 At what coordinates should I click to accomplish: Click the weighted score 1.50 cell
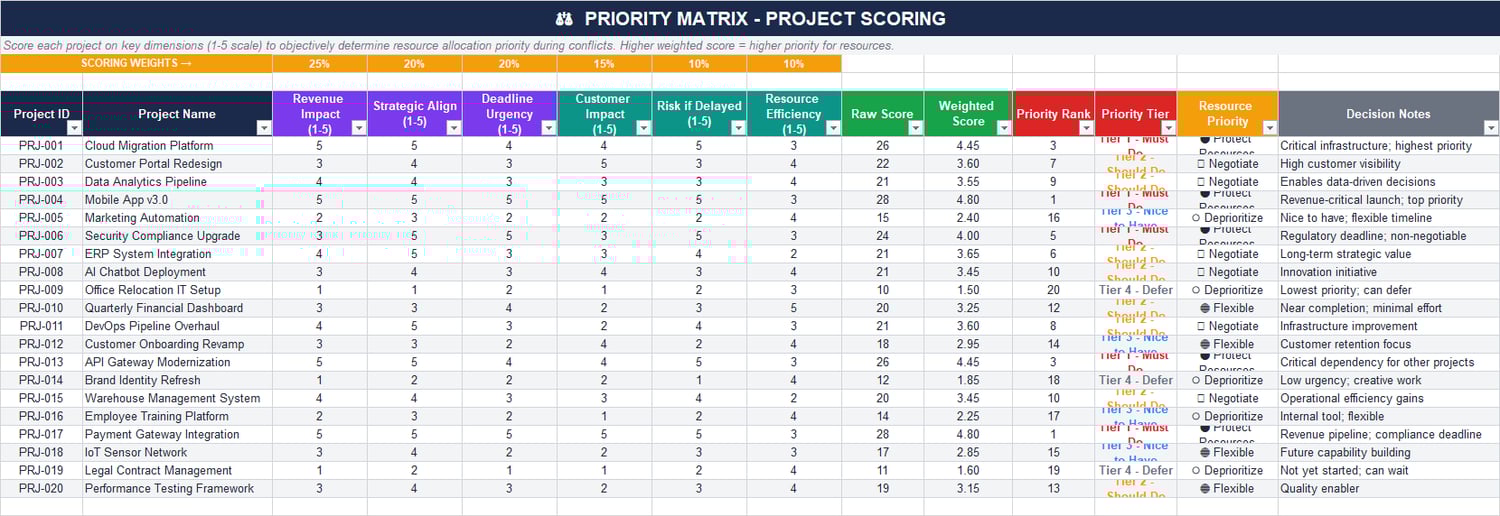point(968,290)
